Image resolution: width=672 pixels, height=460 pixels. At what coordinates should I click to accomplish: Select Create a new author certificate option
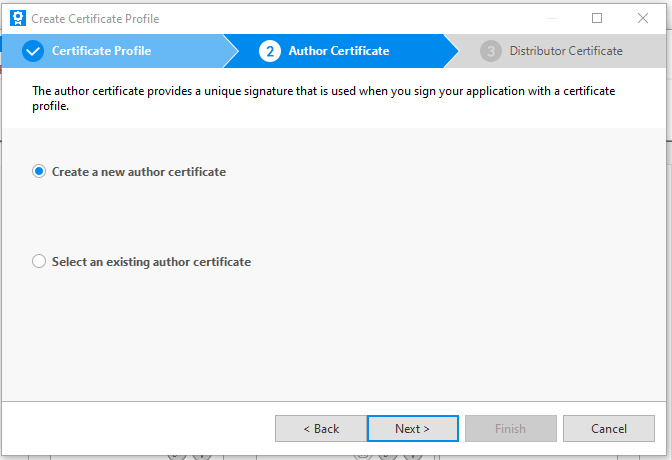[129, 171]
